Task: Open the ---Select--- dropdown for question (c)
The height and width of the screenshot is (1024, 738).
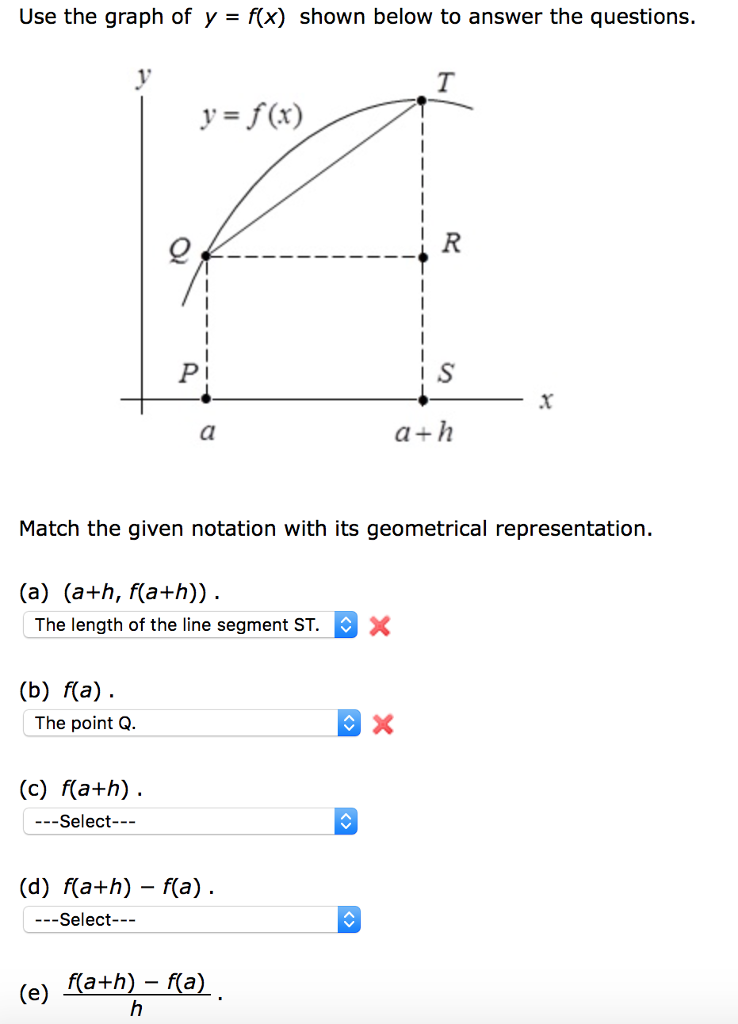Action: coord(190,821)
